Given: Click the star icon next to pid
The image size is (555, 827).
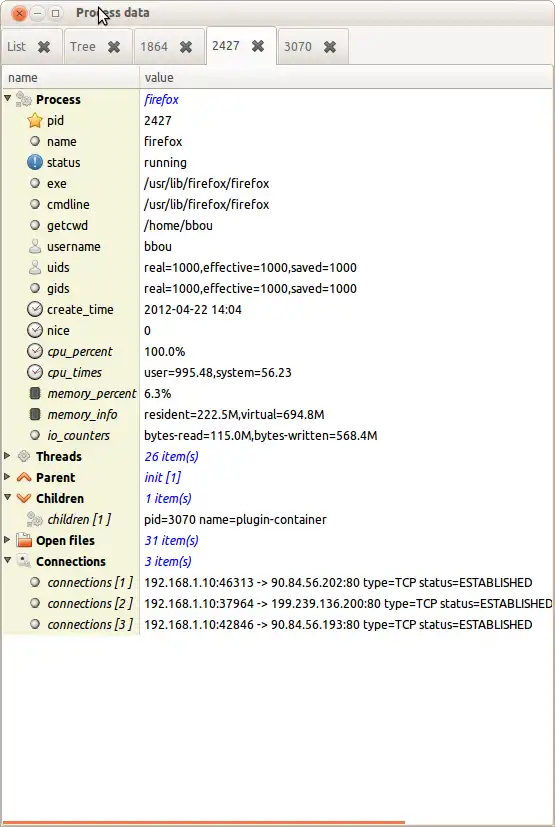Looking at the screenshot, I should click(x=35, y=120).
